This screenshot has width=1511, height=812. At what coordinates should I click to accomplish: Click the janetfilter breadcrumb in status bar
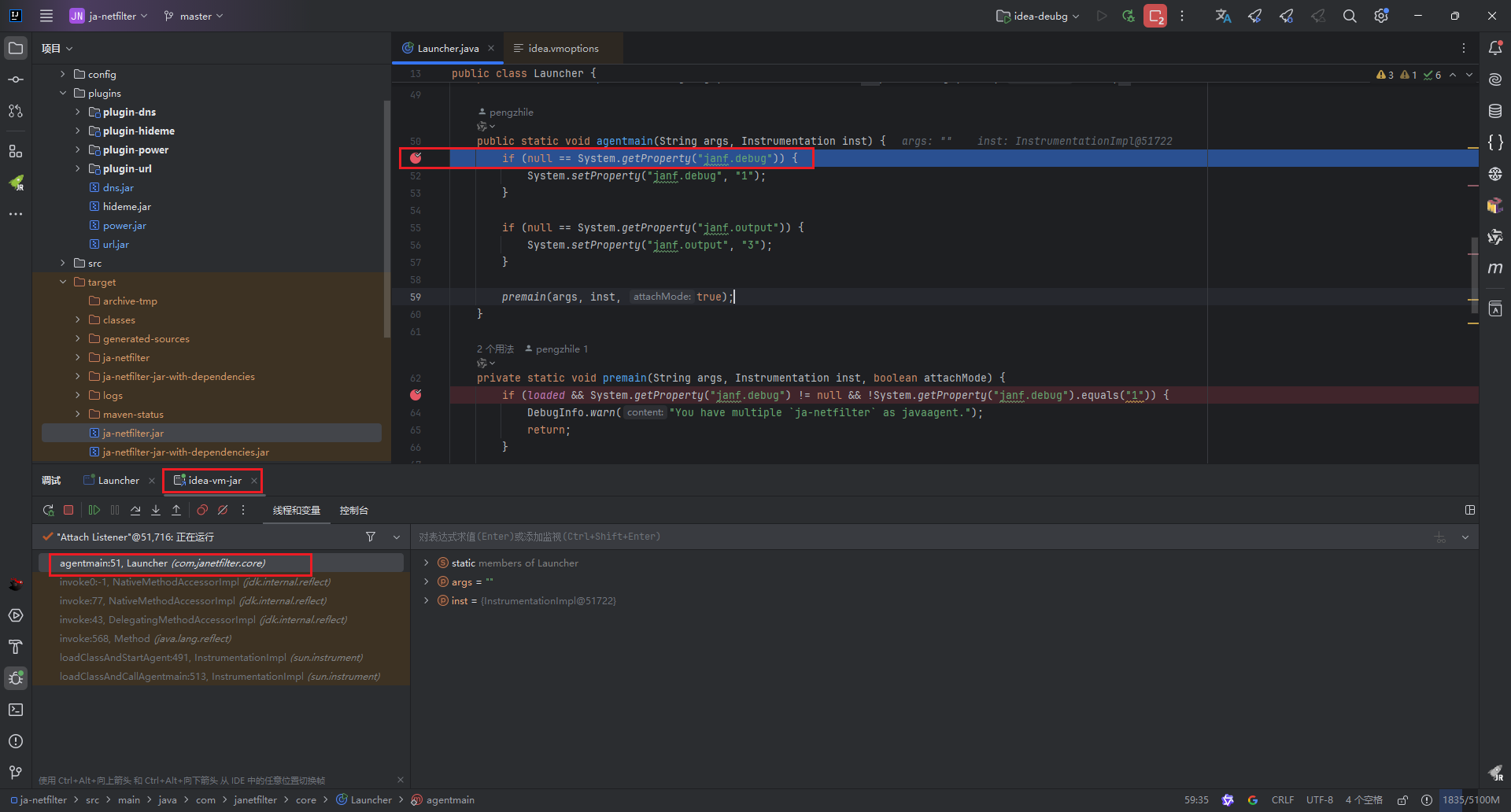click(x=256, y=799)
